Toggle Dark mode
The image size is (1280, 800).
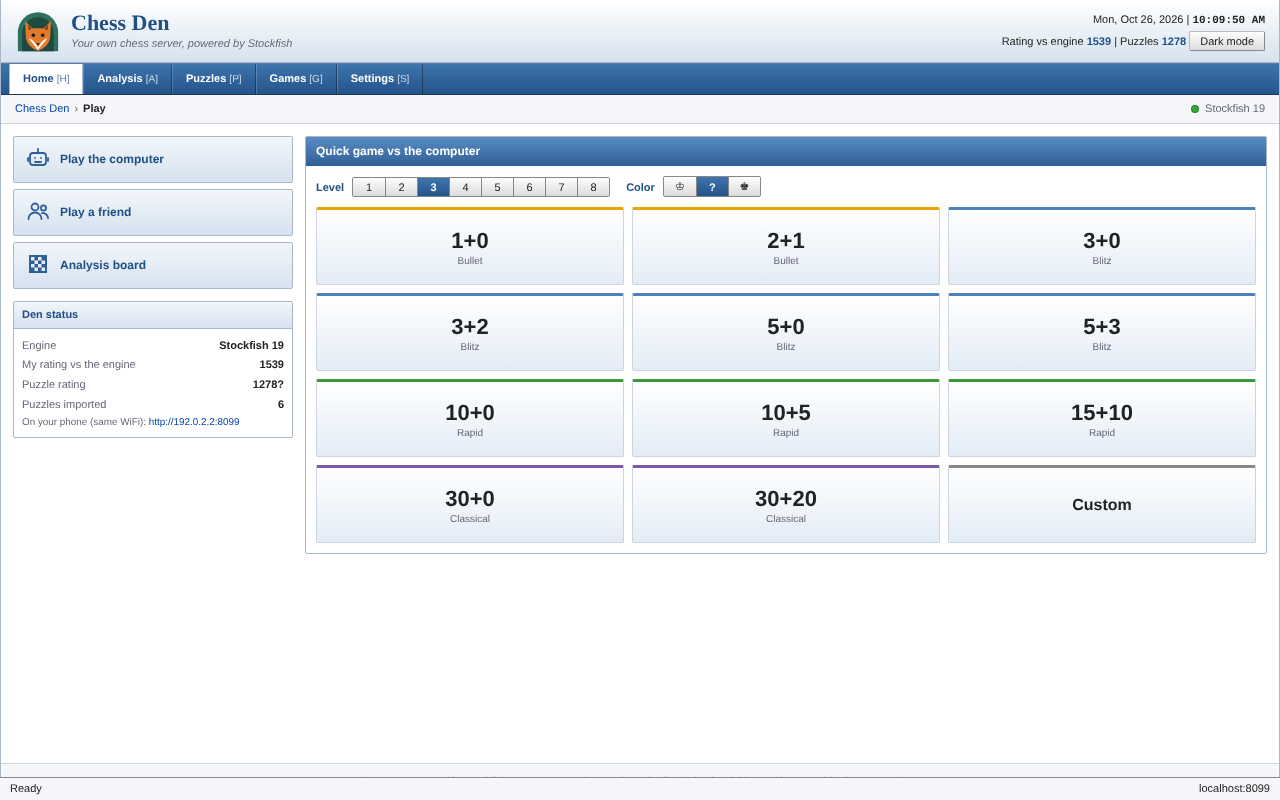[x=1227, y=41]
